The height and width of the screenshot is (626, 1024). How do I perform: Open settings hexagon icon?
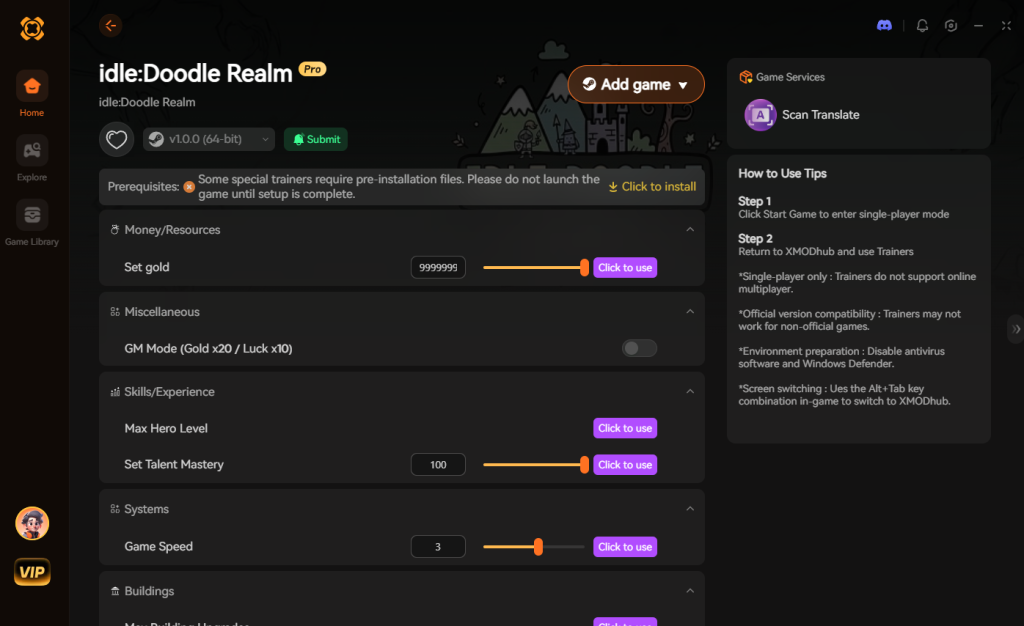tap(951, 25)
